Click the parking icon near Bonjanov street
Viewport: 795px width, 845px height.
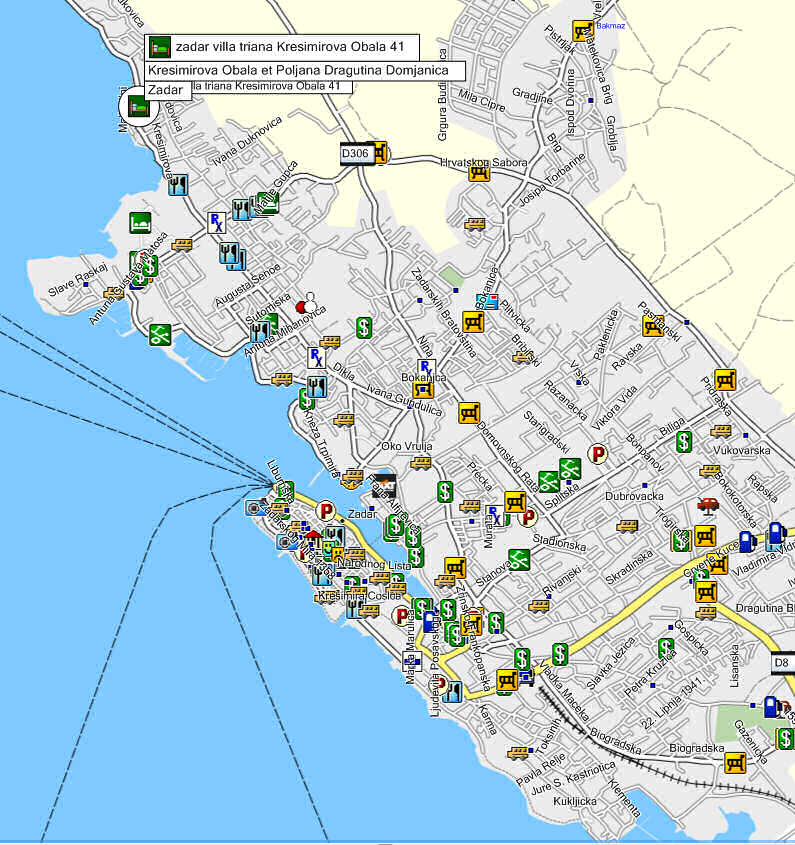tap(598, 455)
